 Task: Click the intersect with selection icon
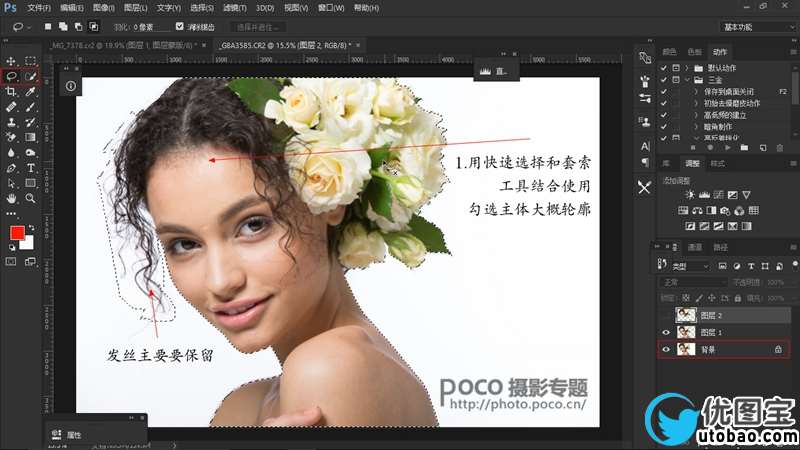tap(94, 27)
